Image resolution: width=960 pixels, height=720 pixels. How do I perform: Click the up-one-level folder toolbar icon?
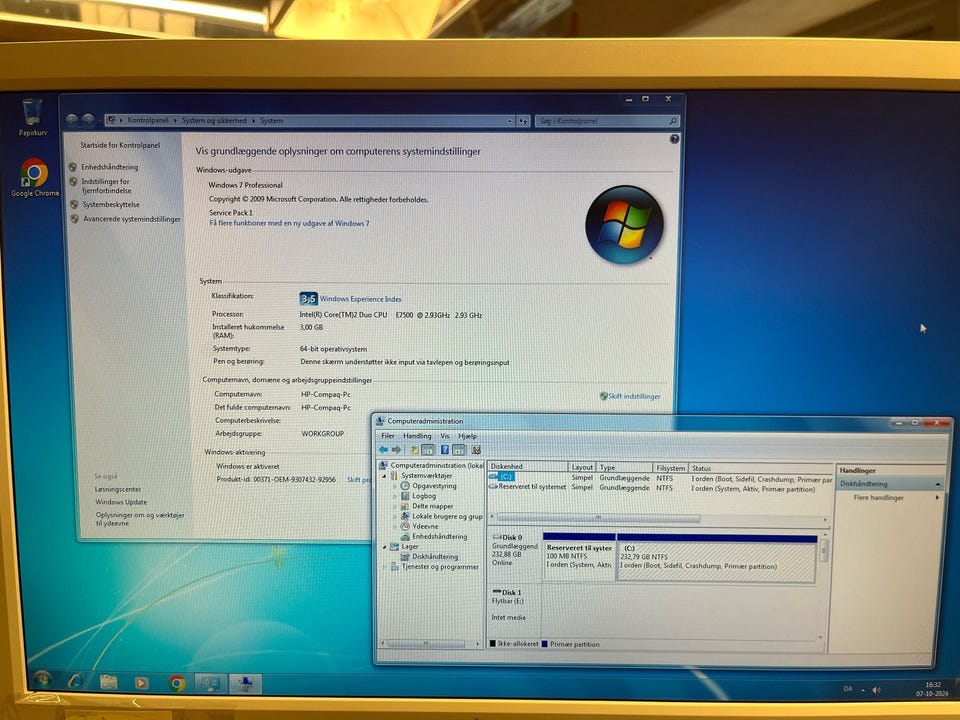point(414,449)
